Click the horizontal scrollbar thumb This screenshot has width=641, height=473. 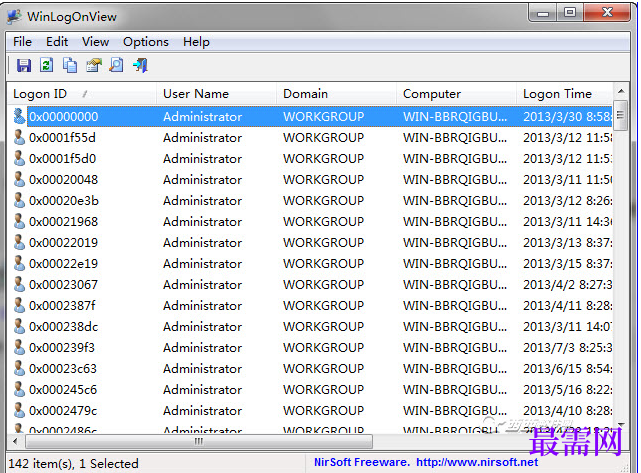click(x=199, y=442)
